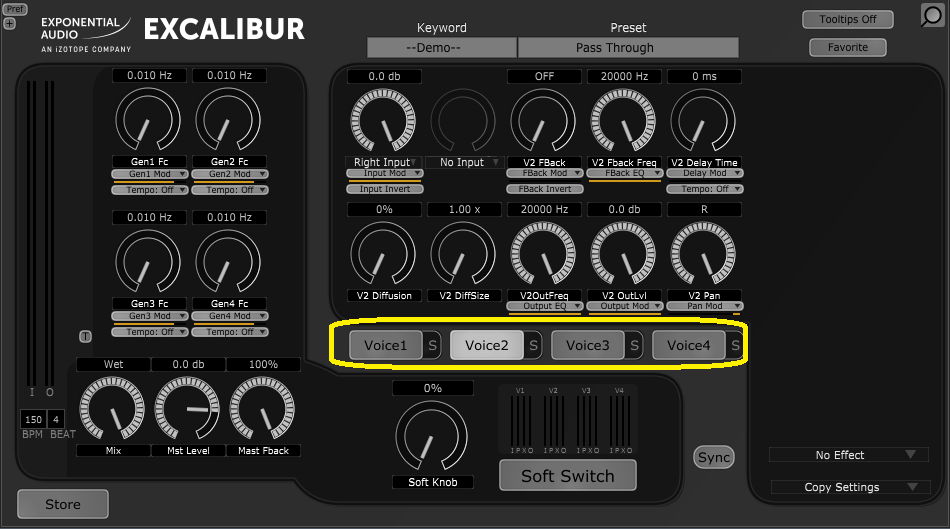950x529 pixels.
Task: Toggle Input Invert
Action: coord(385,189)
